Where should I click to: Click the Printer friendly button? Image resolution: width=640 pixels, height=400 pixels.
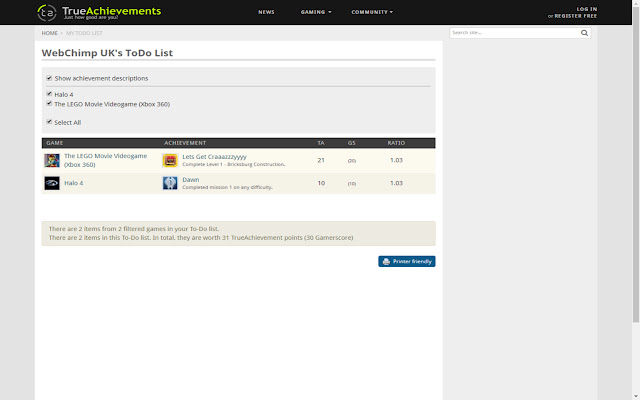(x=407, y=261)
